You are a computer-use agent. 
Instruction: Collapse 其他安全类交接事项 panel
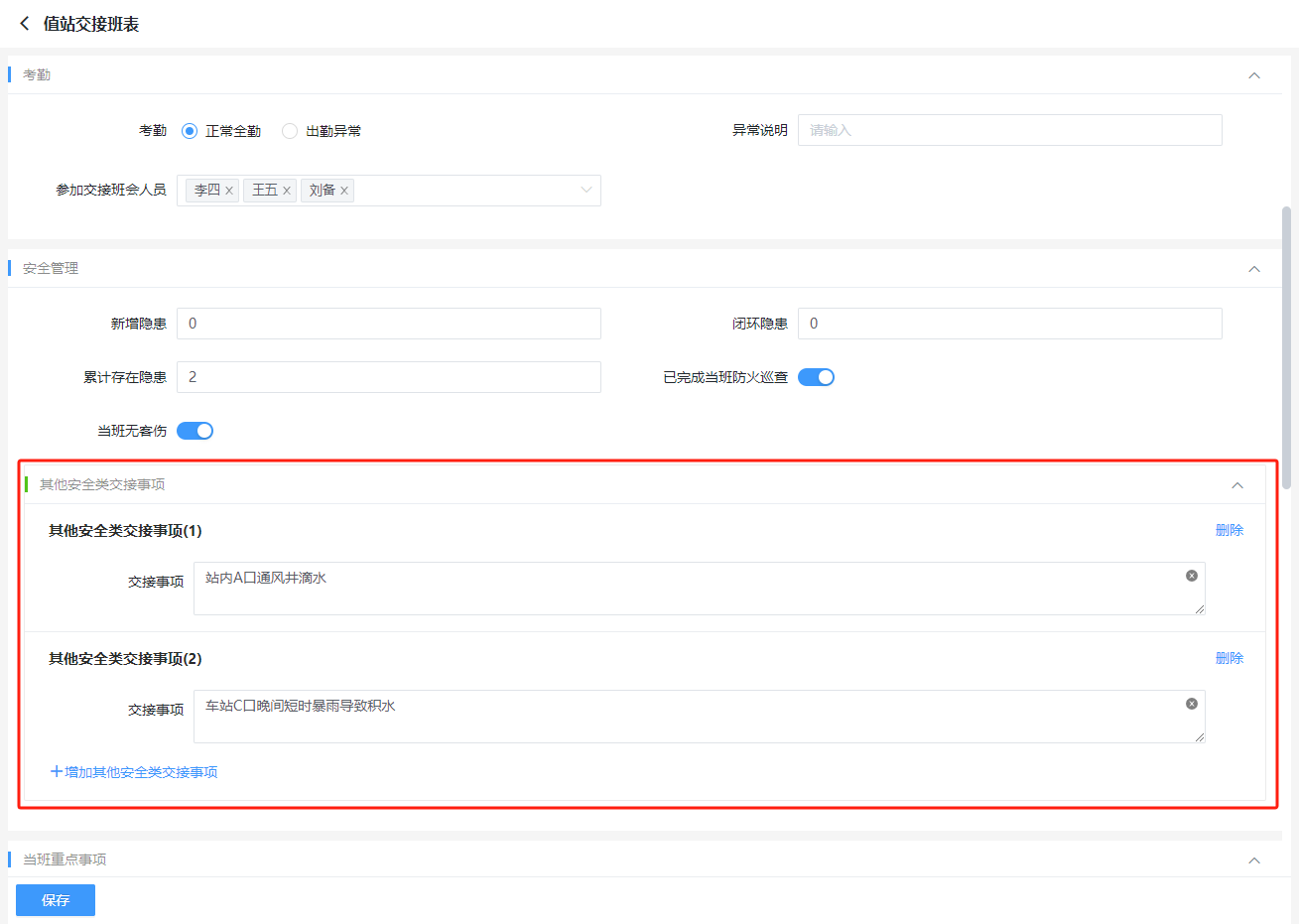[x=1237, y=485]
